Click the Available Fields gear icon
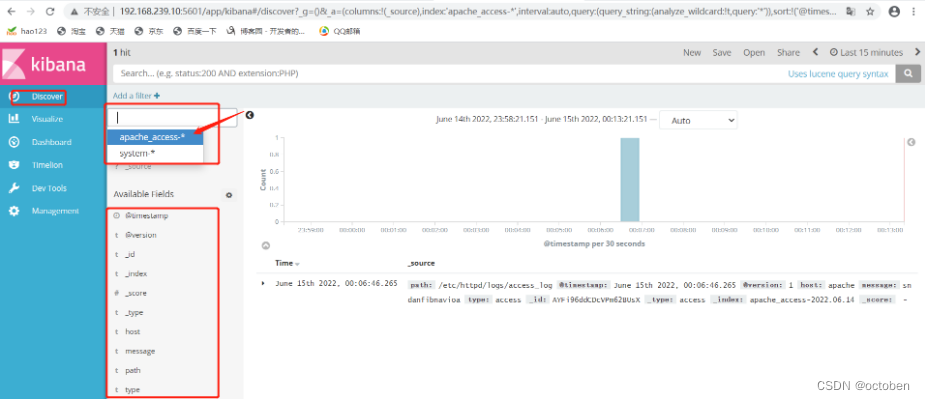The image size is (925, 400). tap(229, 195)
